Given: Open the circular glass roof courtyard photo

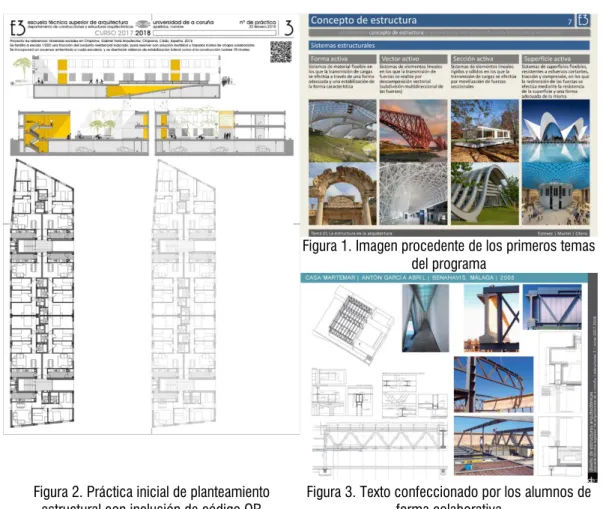Looking at the screenshot, I should coord(556,194).
